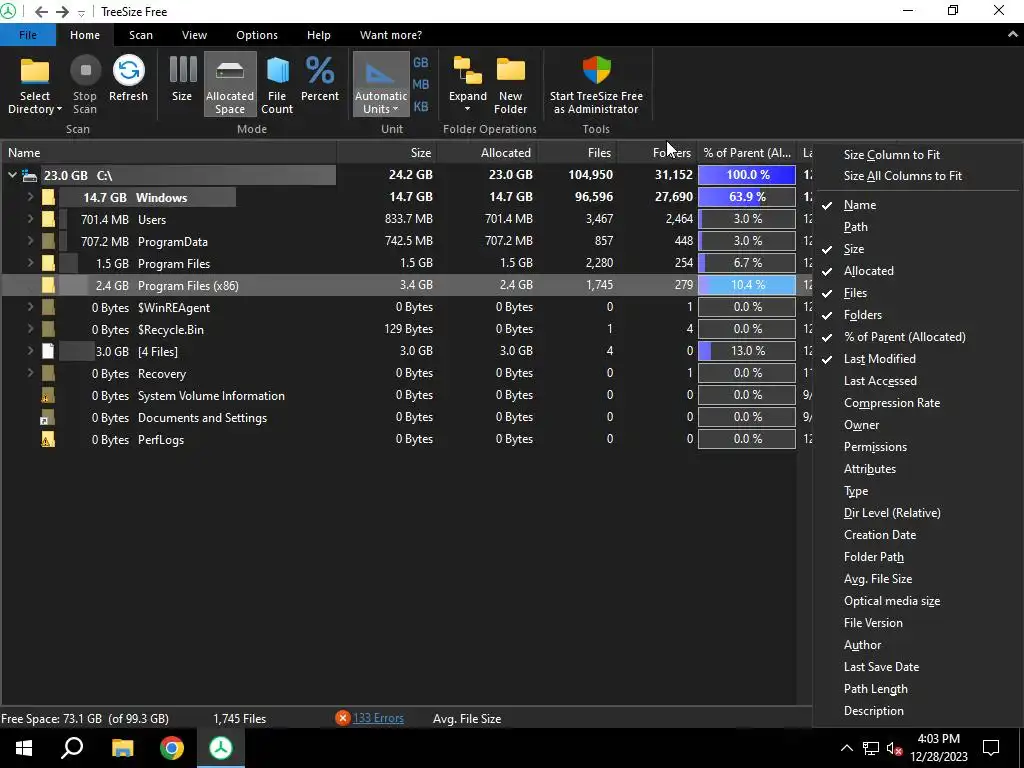This screenshot has height=768, width=1024.
Task: Open the Automatic Units dropdown
Action: 381,85
